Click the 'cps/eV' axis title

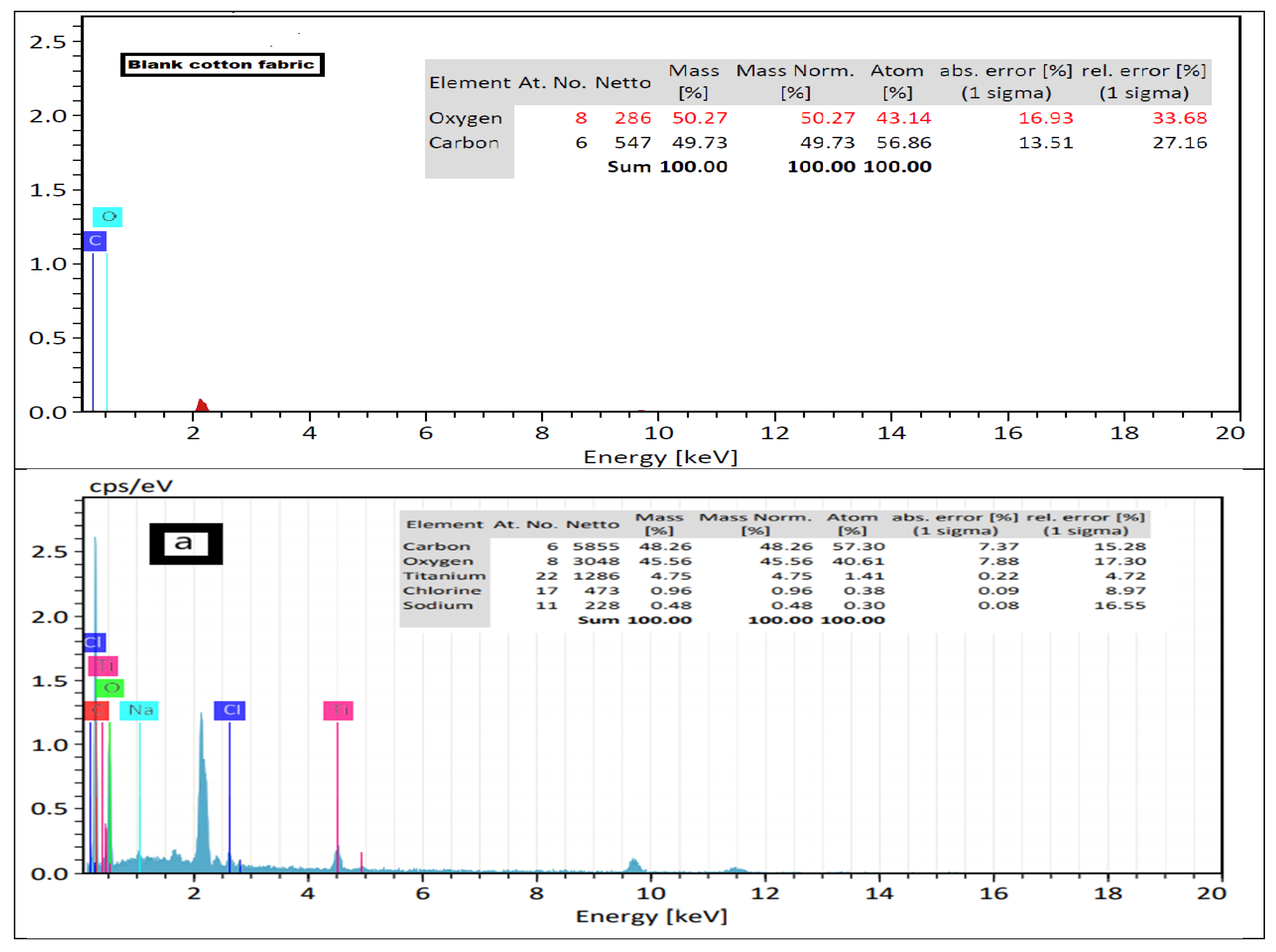pyautogui.click(x=131, y=486)
